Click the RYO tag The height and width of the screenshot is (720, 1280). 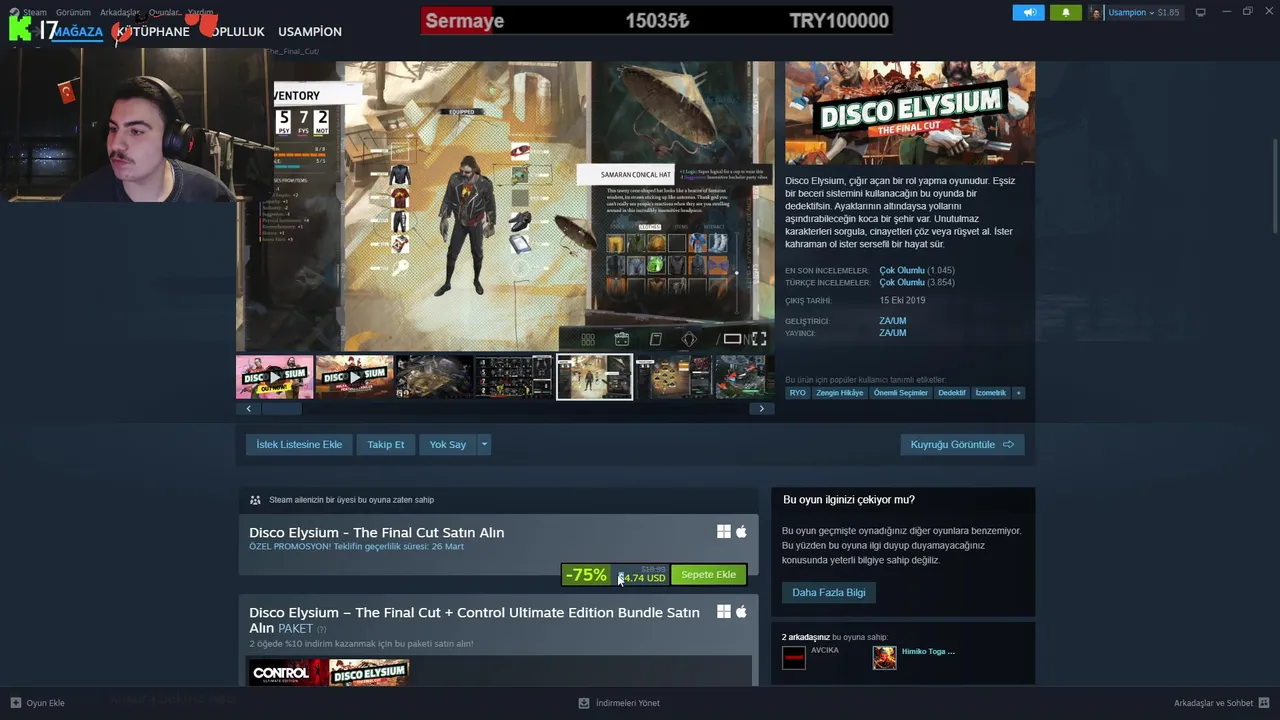pyautogui.click(x=798, y=393)
